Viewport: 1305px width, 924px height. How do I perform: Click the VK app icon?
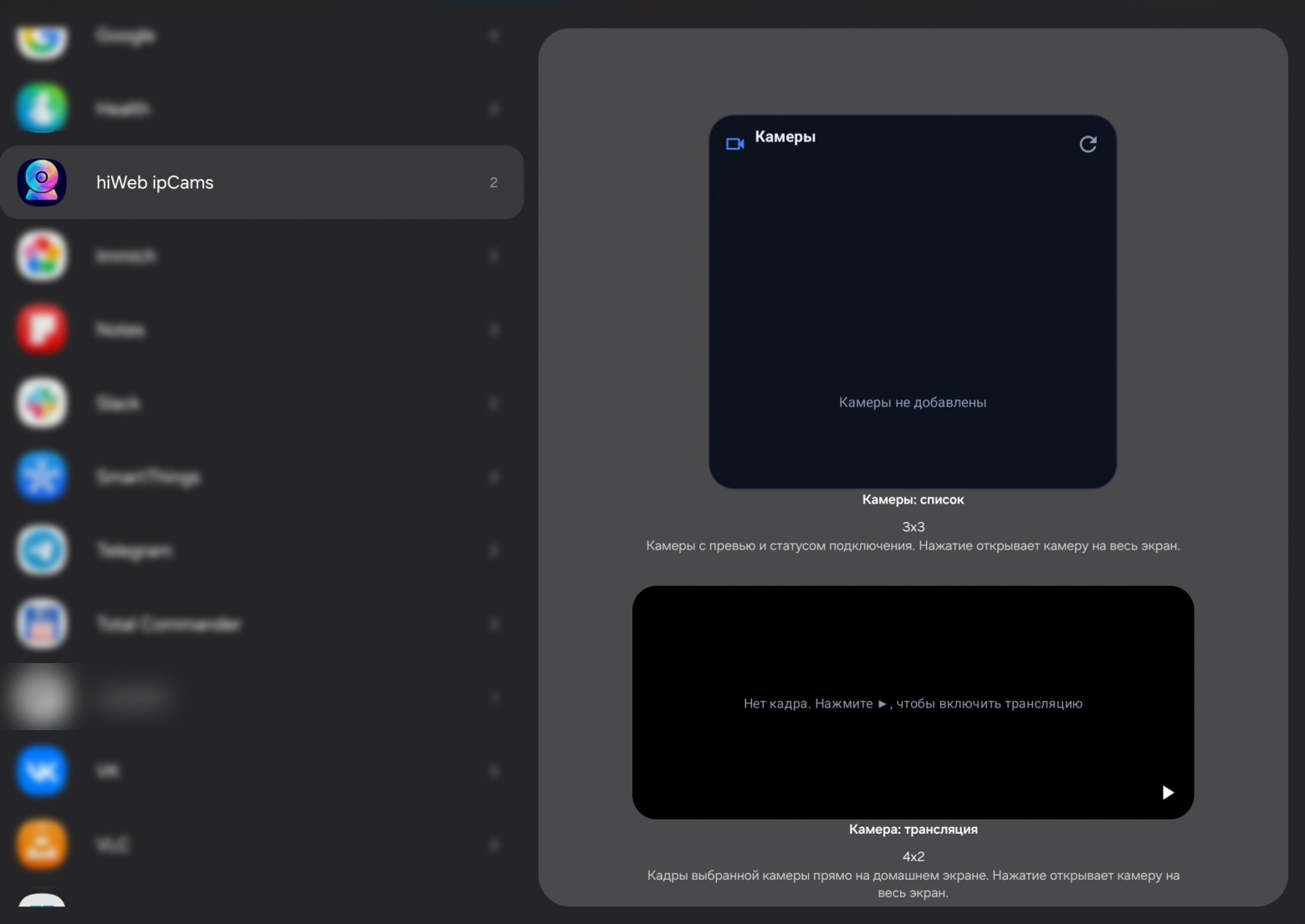coord(42,771)
